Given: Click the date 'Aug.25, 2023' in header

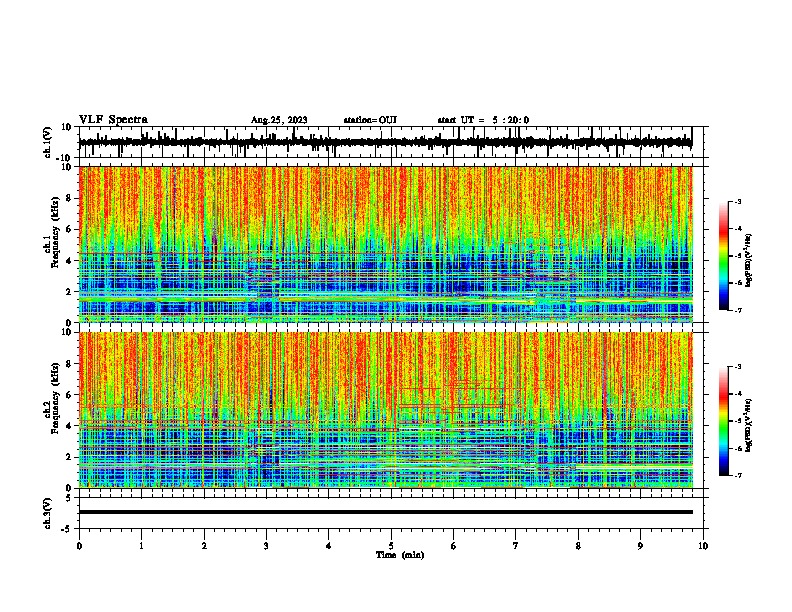Looking at the screenshot, I should [x=279, y=120].
